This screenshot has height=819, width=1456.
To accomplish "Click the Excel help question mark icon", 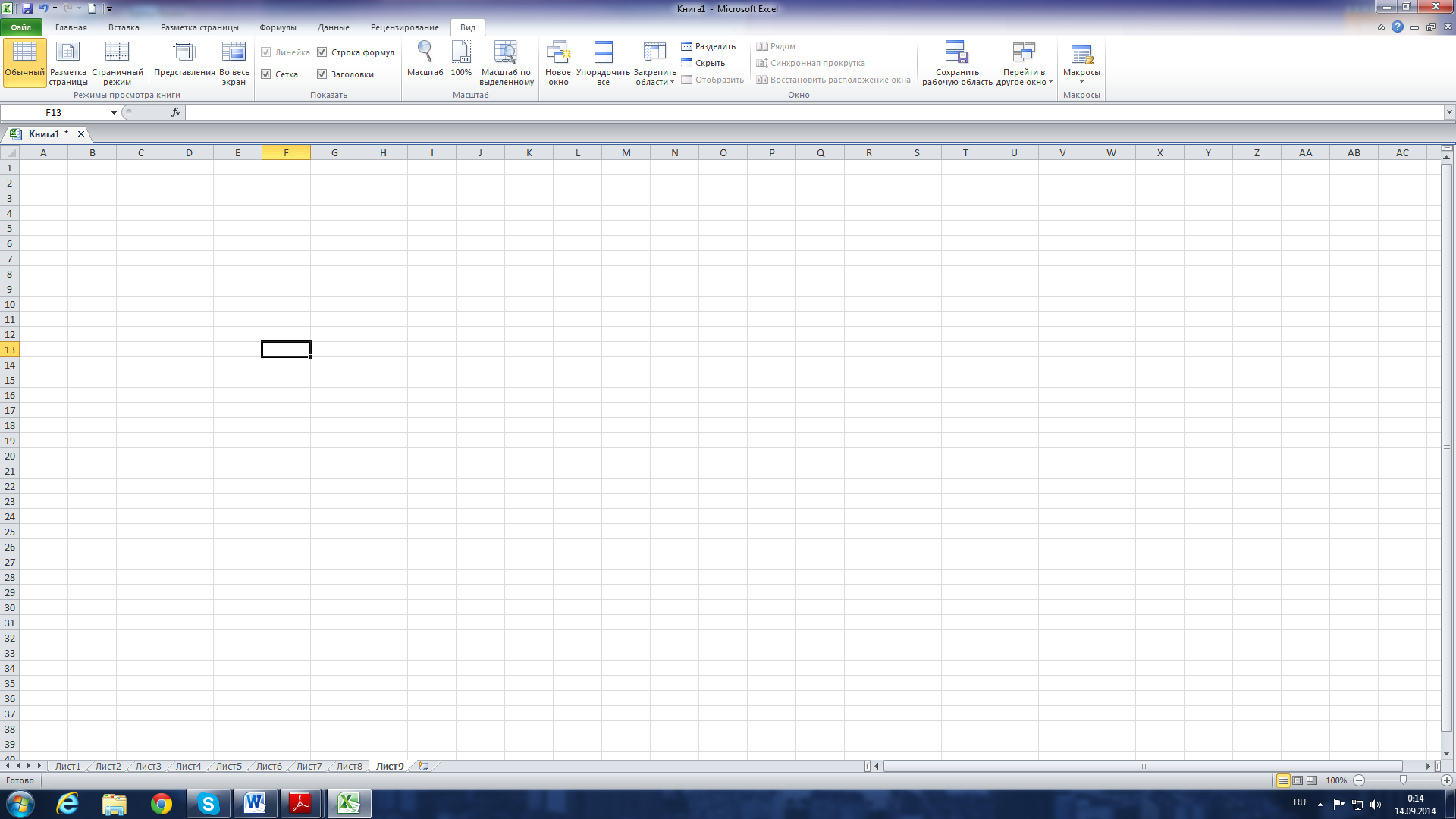I will 1398,27.
